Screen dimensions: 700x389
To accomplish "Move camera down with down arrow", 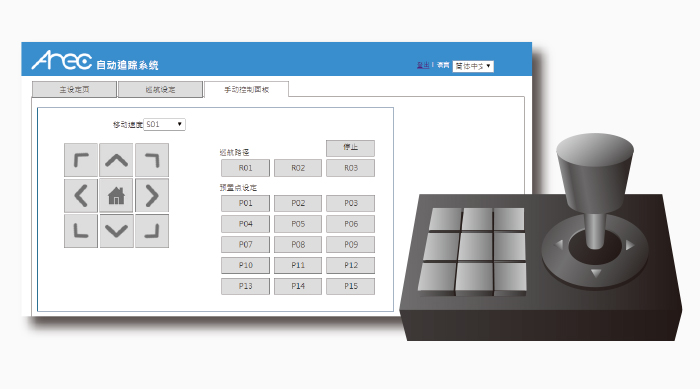I will [x=116, y=231].
